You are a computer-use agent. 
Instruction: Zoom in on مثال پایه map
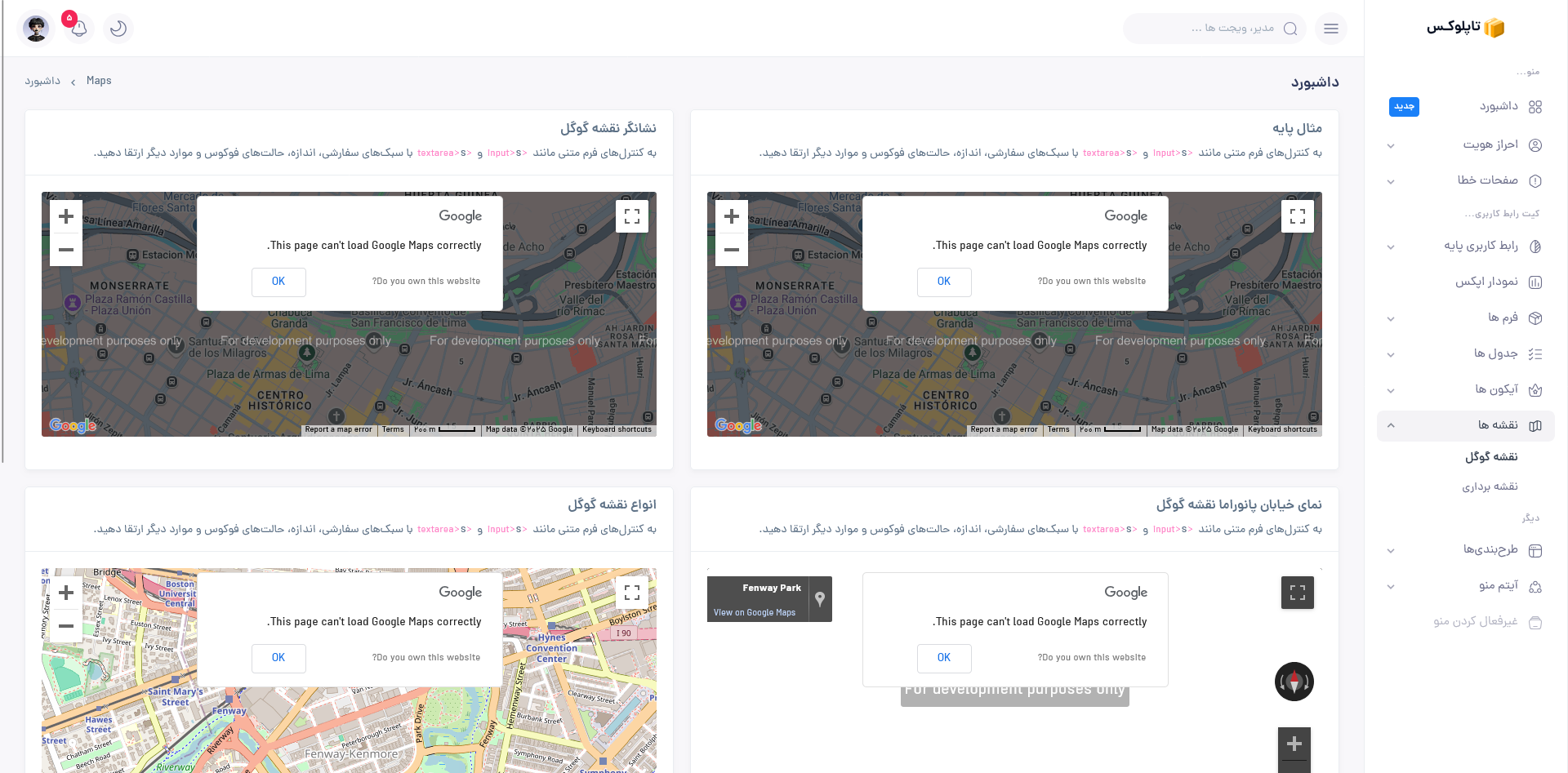[732, 216]
